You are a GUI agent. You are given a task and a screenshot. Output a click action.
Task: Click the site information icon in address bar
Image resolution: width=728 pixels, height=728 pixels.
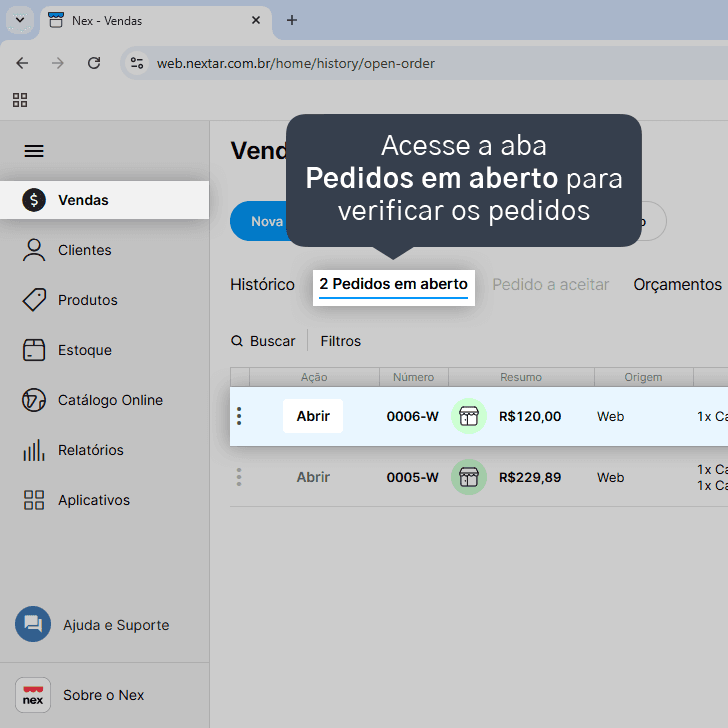coord(136,63)
